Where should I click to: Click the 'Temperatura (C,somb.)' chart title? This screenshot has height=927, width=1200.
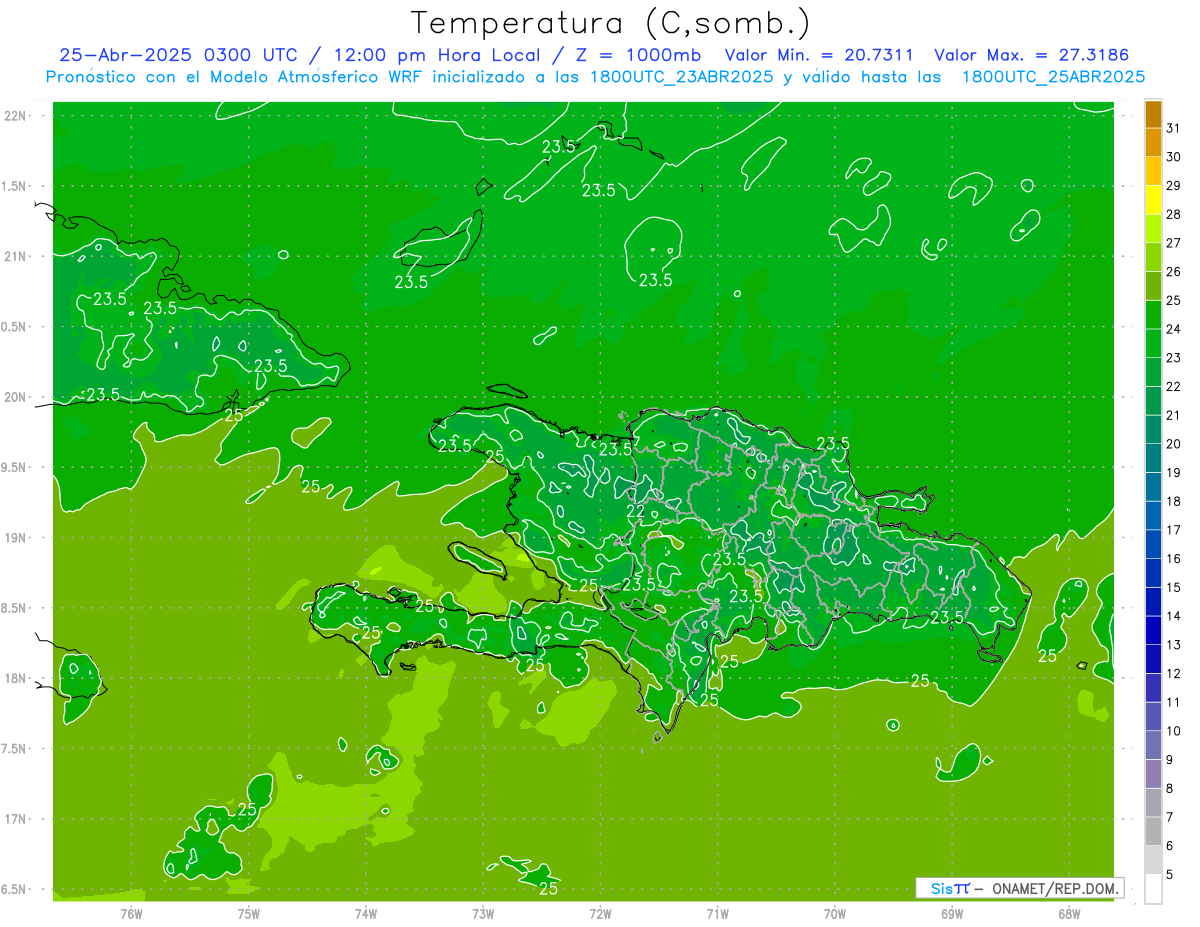611,23
